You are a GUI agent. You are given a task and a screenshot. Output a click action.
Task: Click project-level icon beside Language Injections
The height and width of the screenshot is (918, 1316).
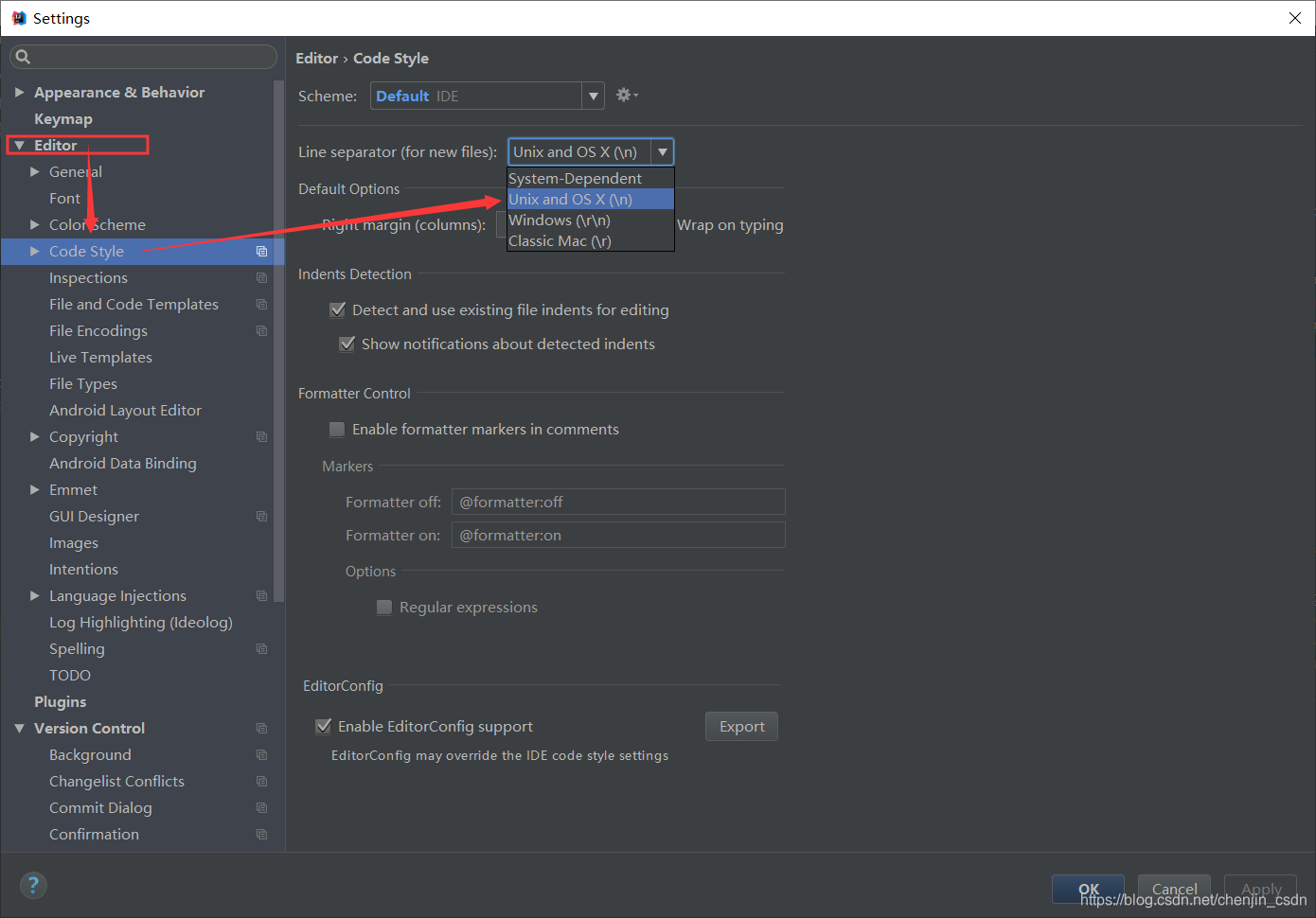click(262, 595)
